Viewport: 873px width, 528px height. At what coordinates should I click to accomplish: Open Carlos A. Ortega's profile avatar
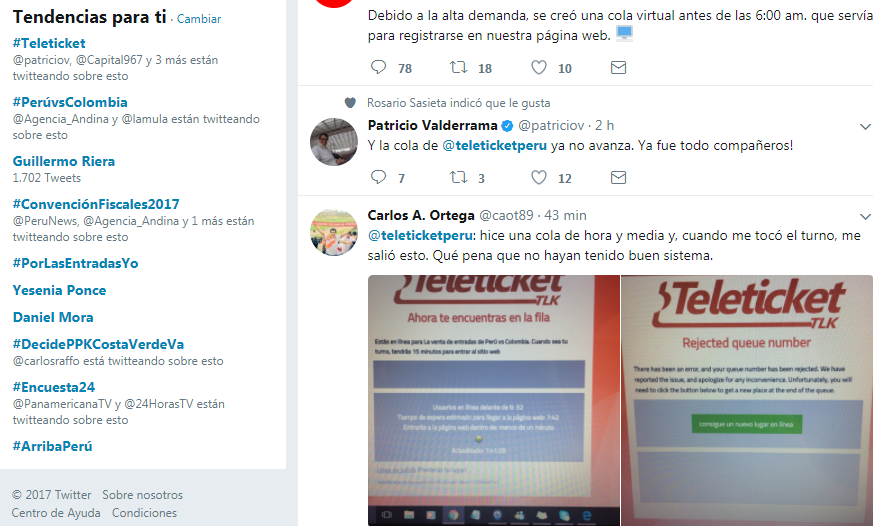coord(333,232)
